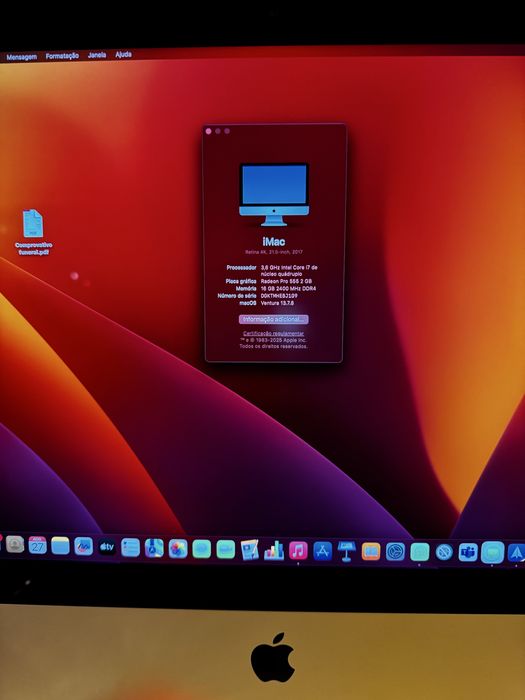This screenshot has width=525, height=700.
Task: Click the 3,6 GHz Intel Core i7 value
Action: (289, 271)
